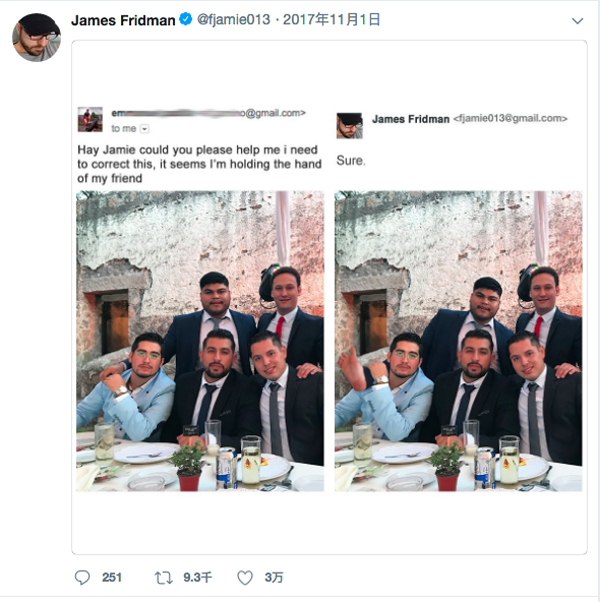Click the @fjamie013 handle

point(233,20)
